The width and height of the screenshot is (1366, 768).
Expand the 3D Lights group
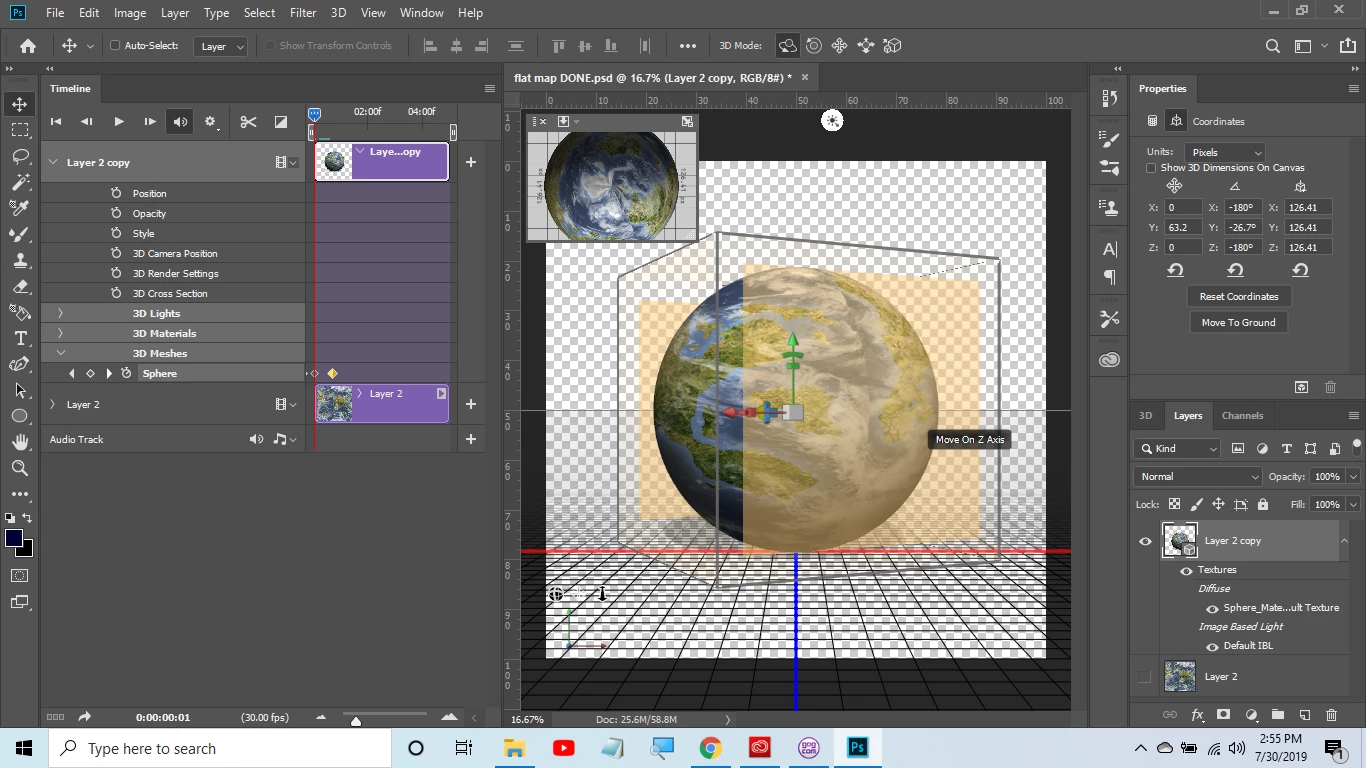pos(60,313)
